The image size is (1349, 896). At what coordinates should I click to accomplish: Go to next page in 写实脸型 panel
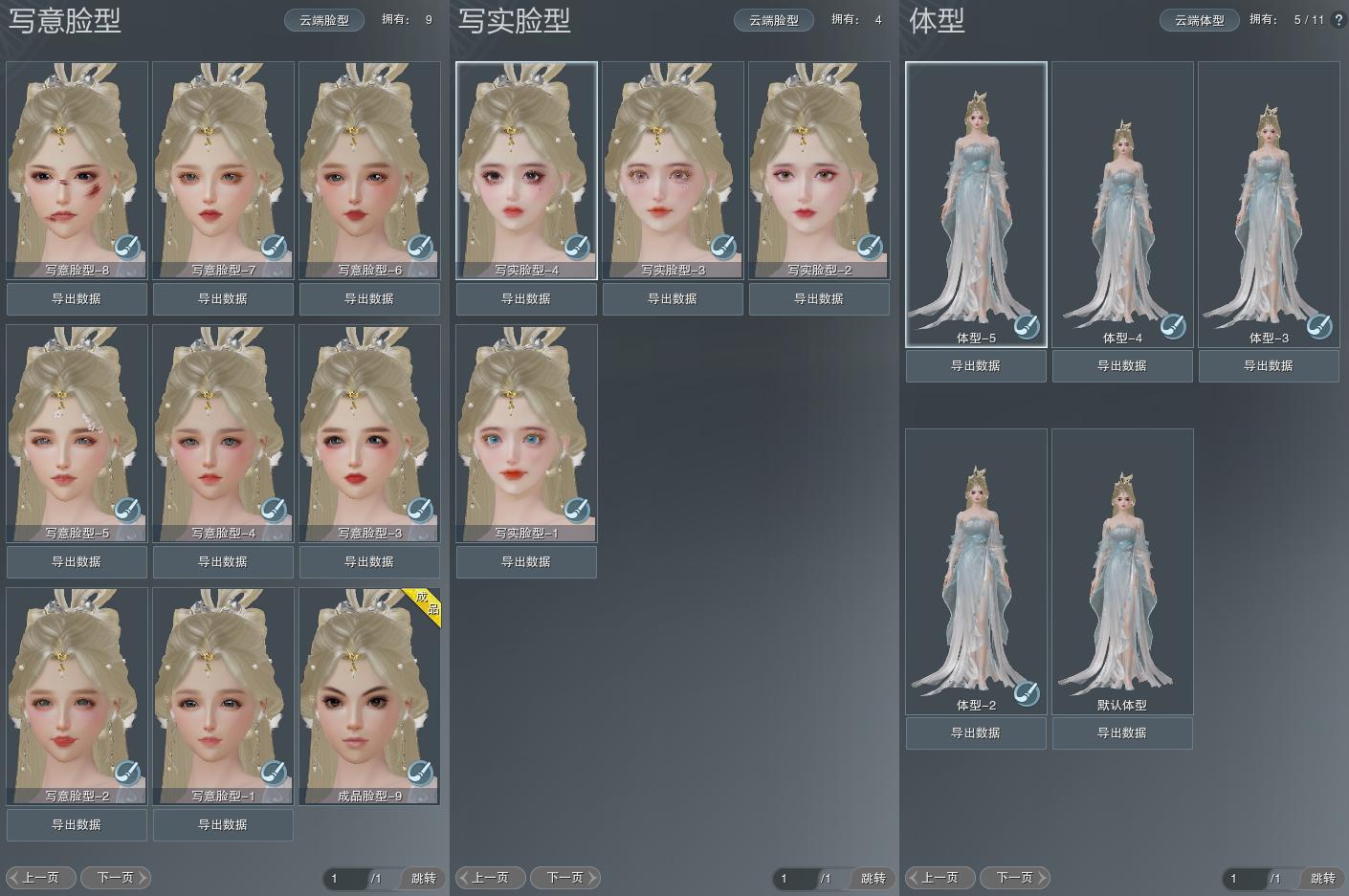[565, 877]
